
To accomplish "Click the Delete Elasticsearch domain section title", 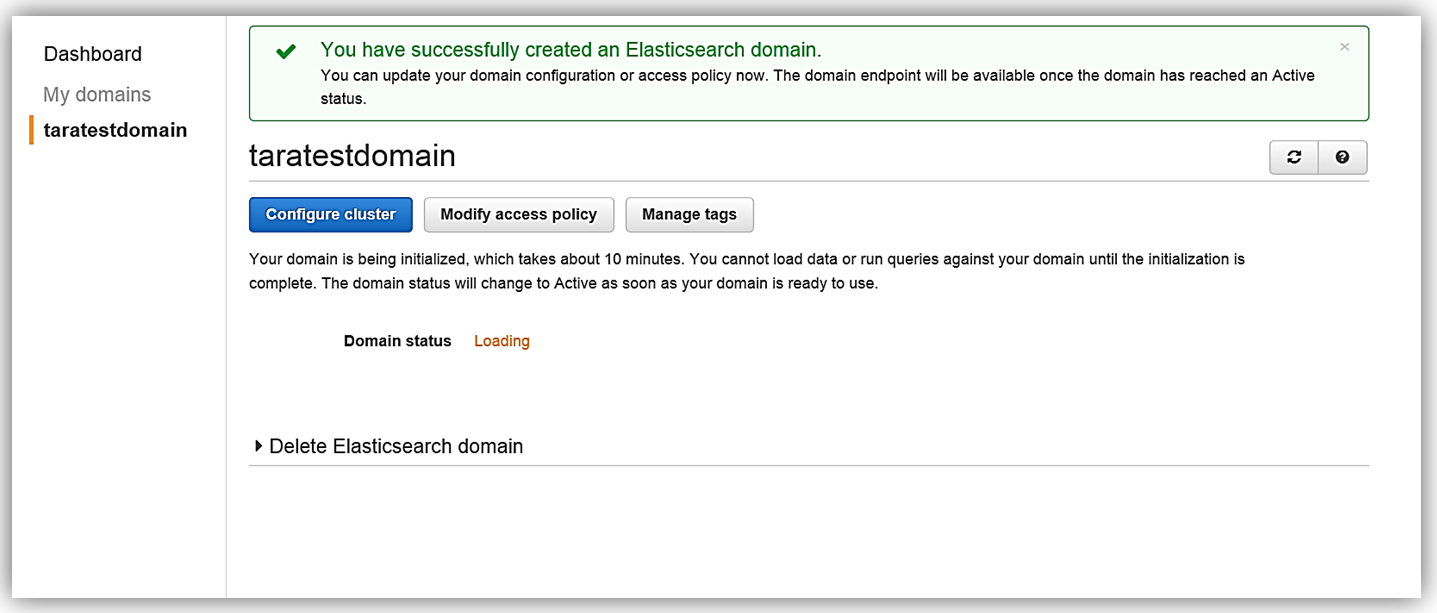I will click(x=396, y=446).
